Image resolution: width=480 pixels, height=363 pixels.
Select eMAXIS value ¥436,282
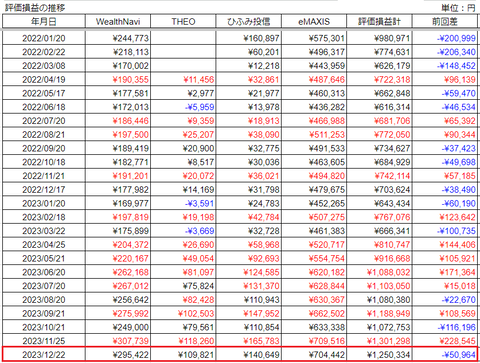pos(326,107)
